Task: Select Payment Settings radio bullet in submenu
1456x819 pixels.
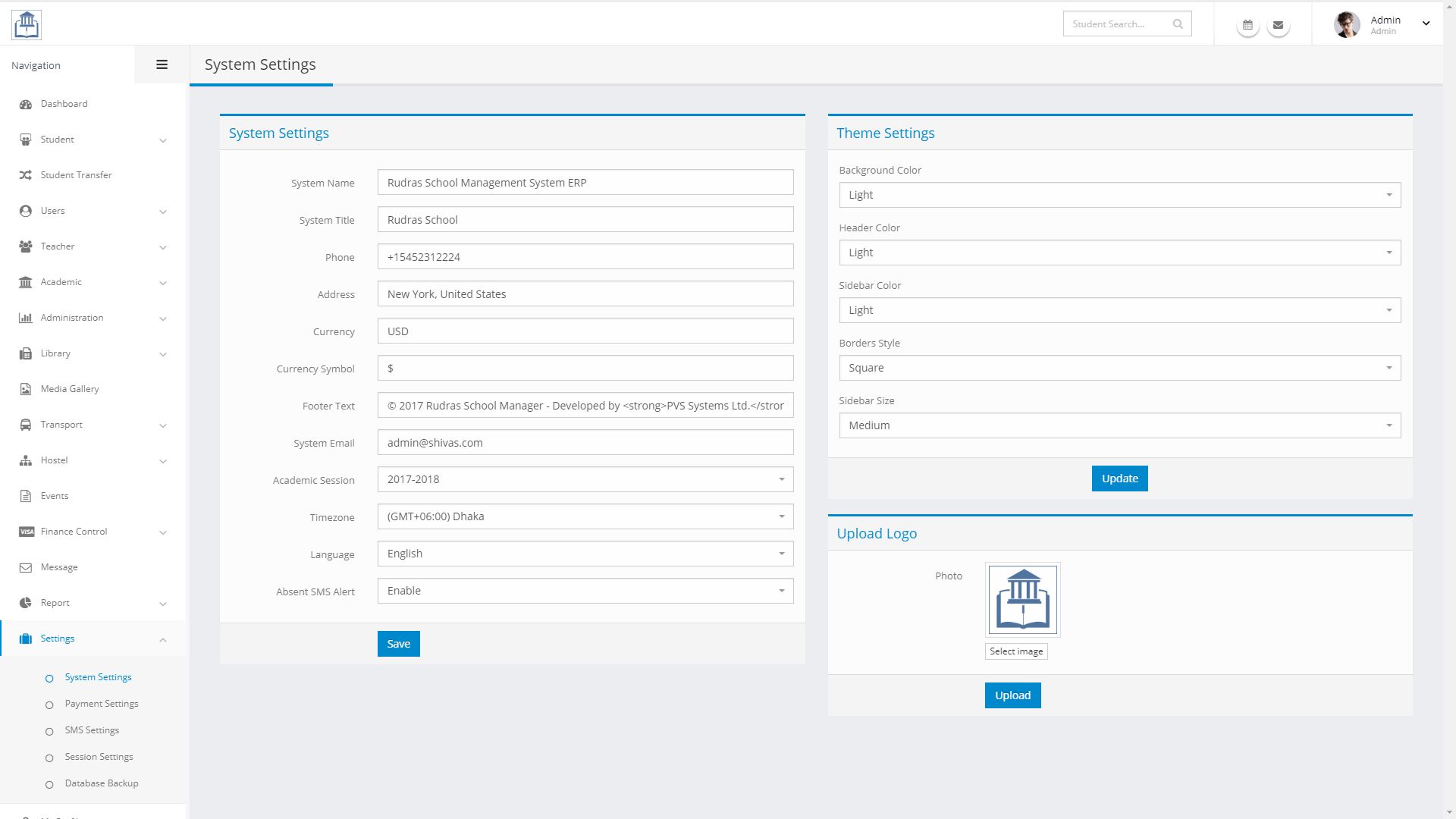Action: coord(49,704)
